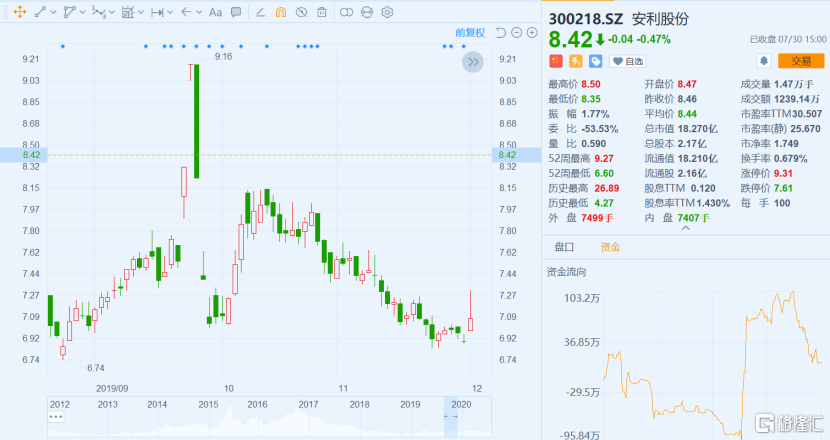
Task: Open chart settings gear icon
Action: click(x=387, y=12)
